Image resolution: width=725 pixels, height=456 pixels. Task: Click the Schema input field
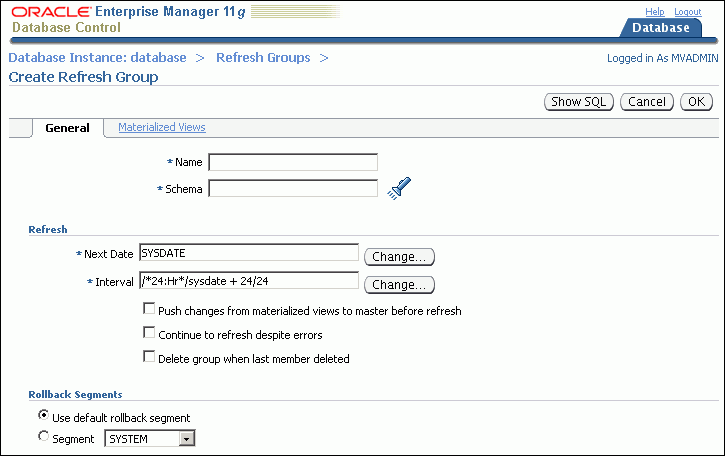click(293, 188)
